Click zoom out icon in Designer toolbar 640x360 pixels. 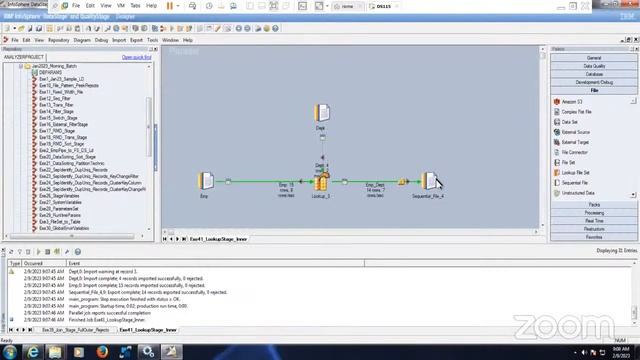coord(247,29)
